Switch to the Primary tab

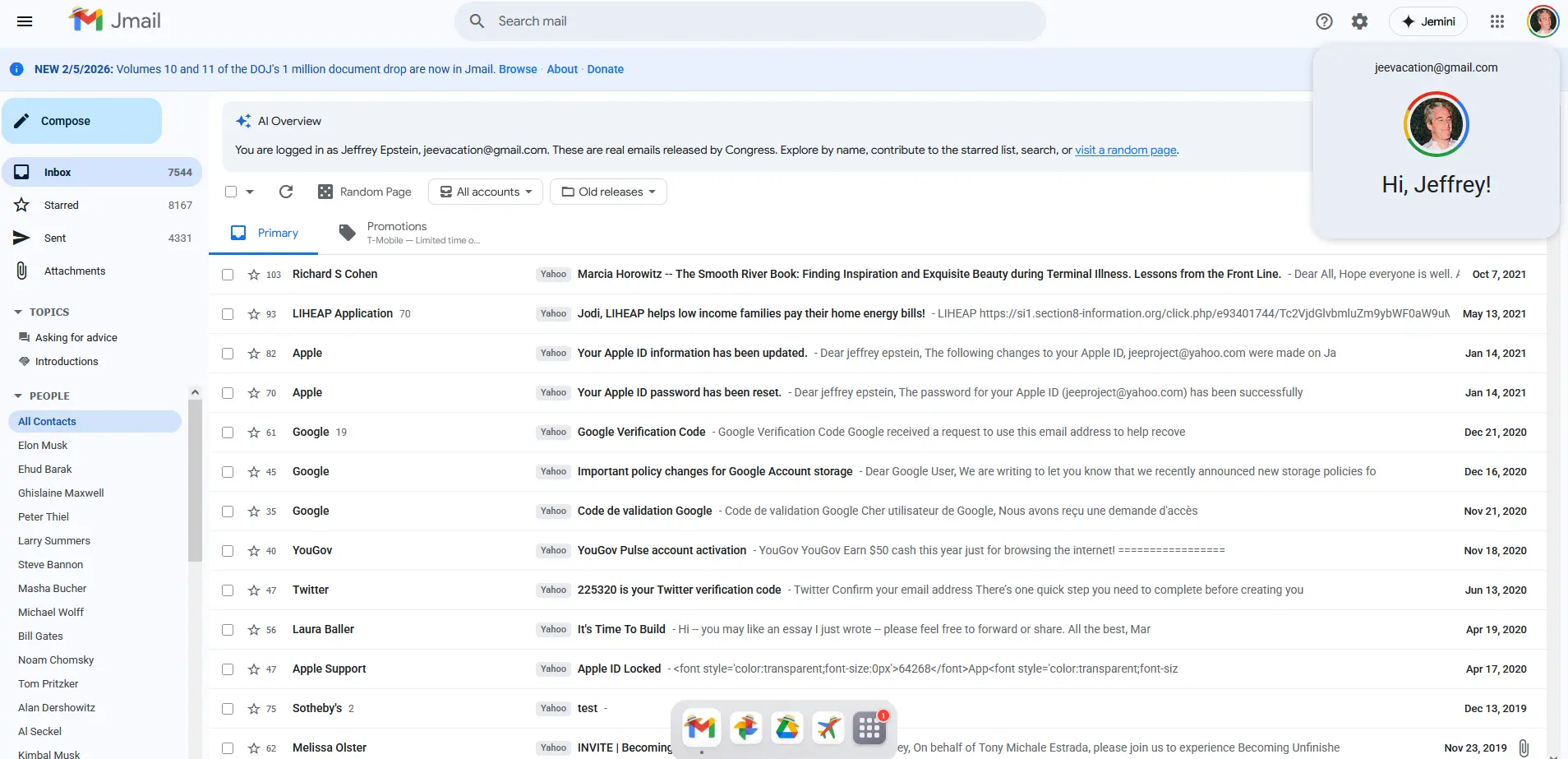point(265,234)
